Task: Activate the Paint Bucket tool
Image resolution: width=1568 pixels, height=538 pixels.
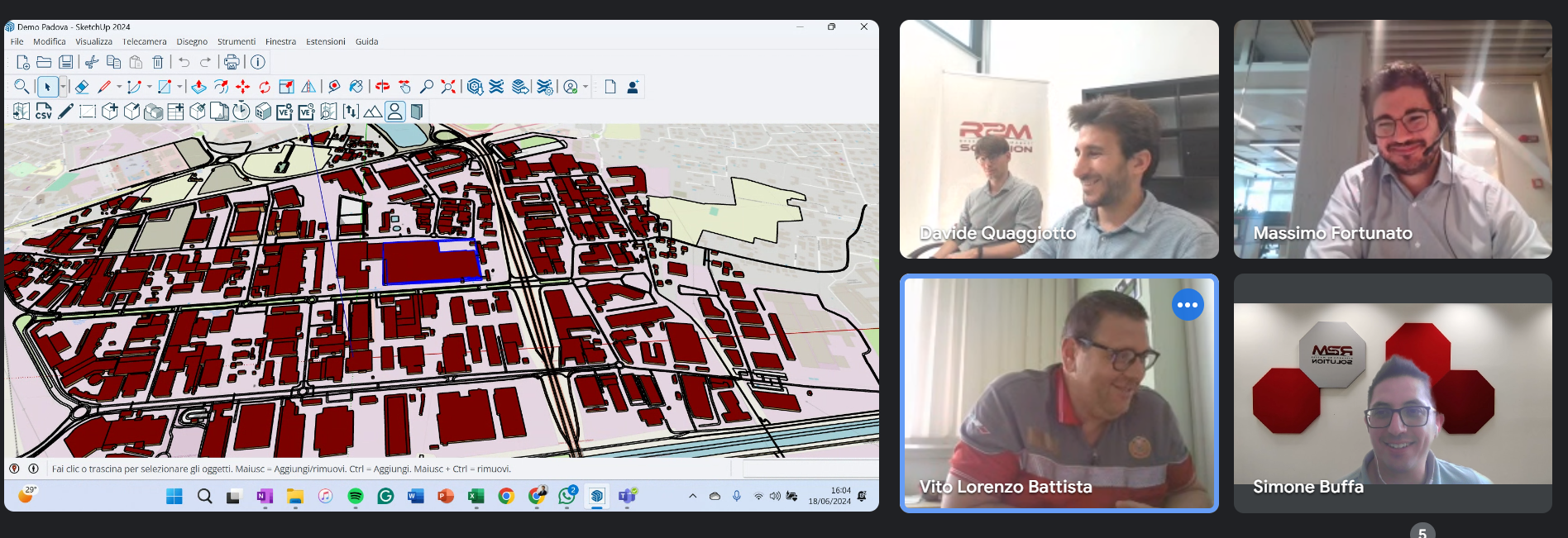Action: (356, 87)
